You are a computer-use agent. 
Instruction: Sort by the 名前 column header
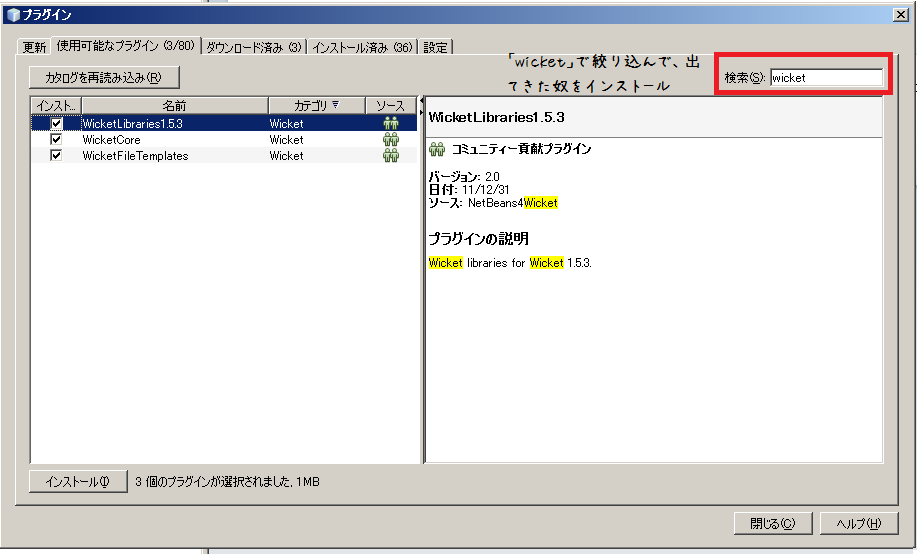[x=174, y=105]
